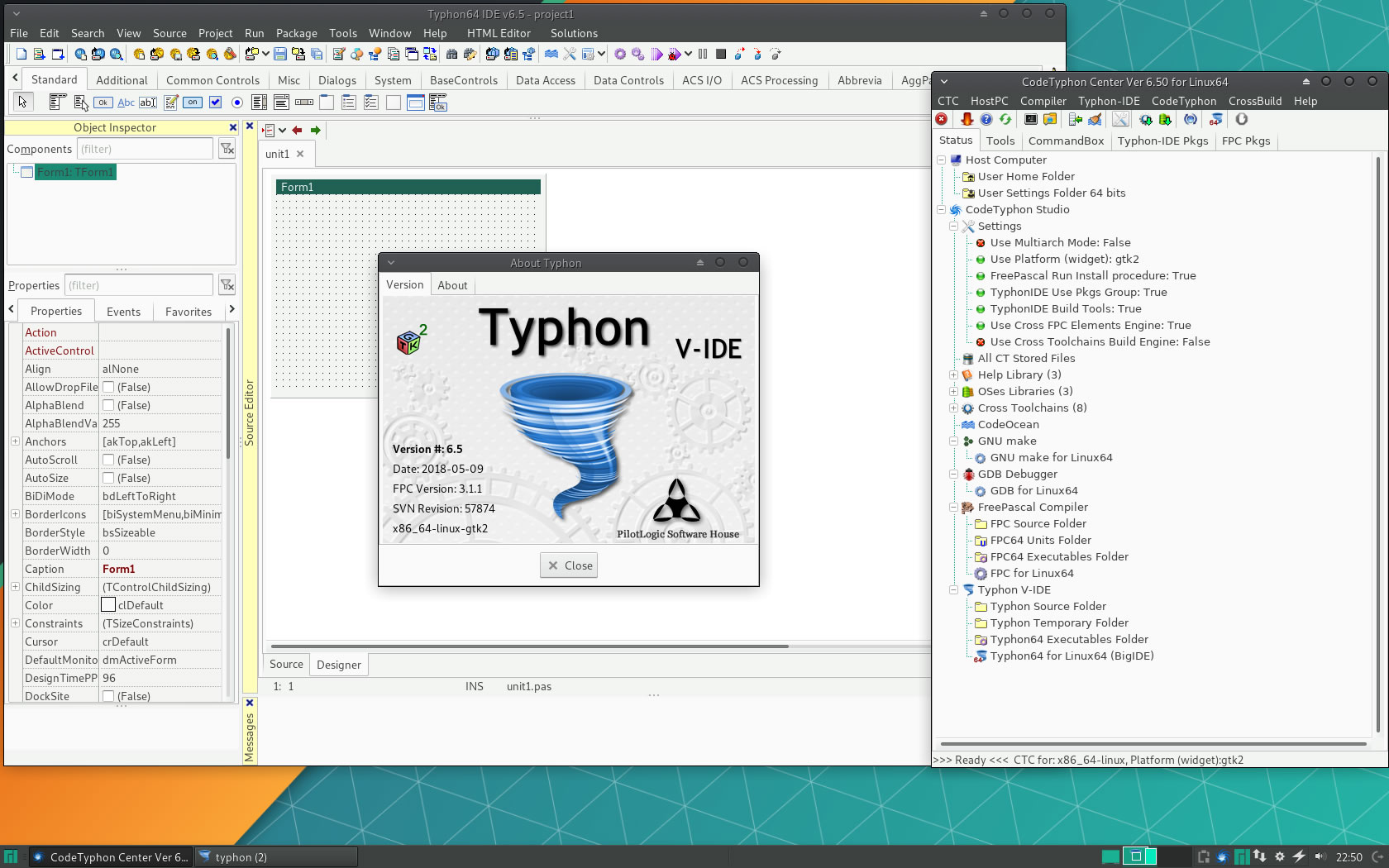This screenshot has height=868, width=1389.
Task: Open CodeTyphon Center from taskbar
Action: point(110,857)
